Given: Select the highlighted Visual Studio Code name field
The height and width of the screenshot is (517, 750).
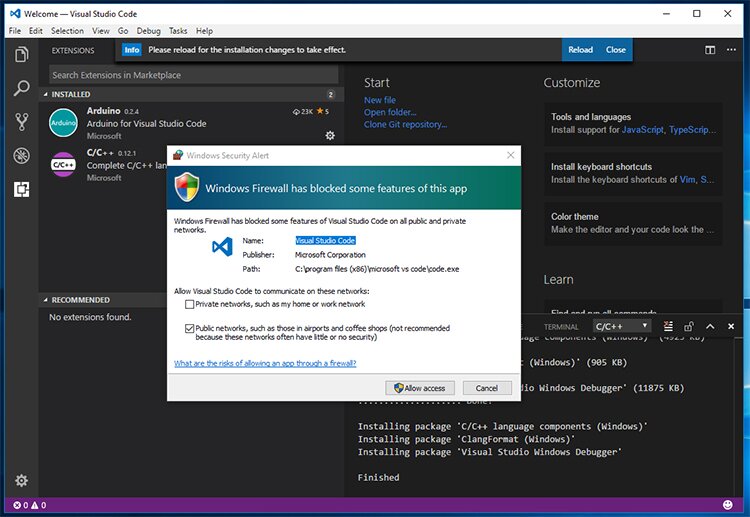Looking at the screenshot, I should coord(325,241).
